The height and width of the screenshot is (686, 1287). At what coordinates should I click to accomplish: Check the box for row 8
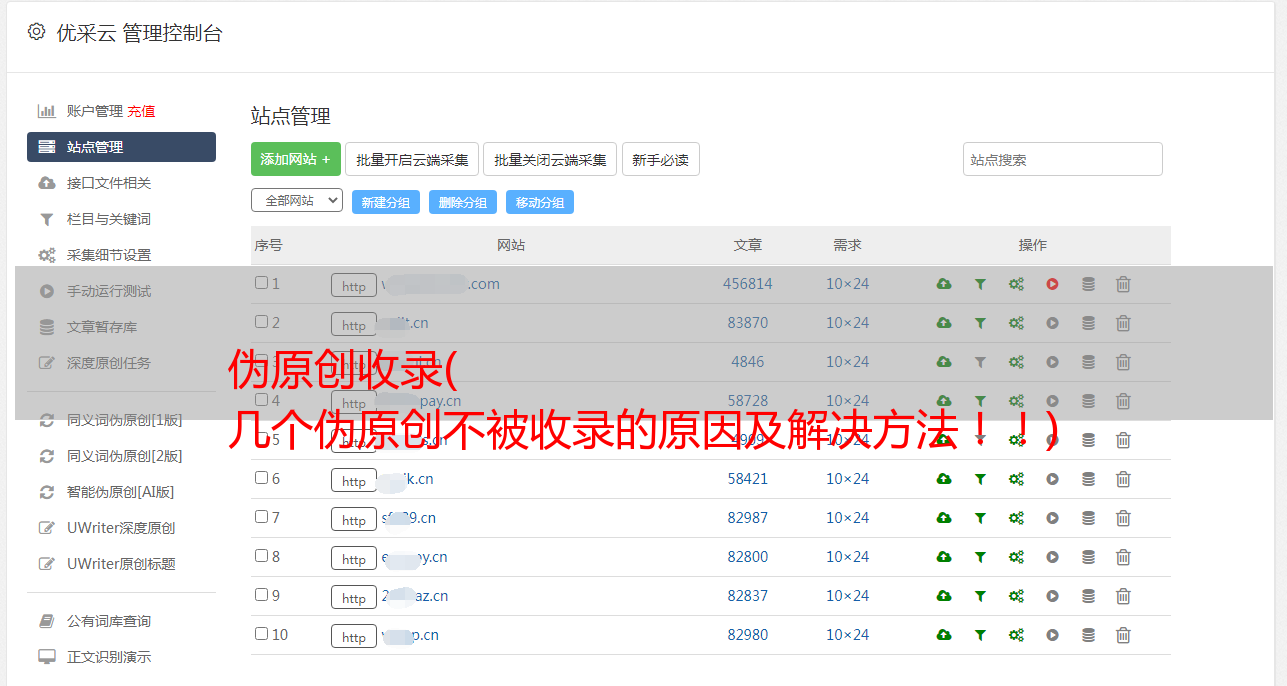click(x=261, y=556)
